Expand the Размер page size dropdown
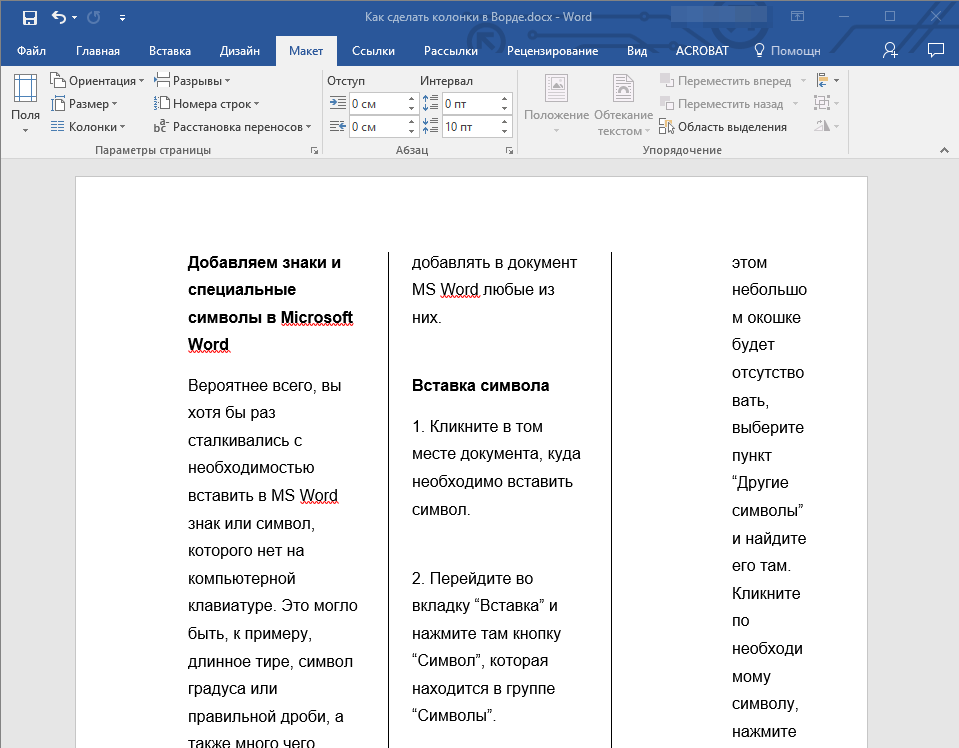This screenshot has height=748, width=959. [87, 104]
